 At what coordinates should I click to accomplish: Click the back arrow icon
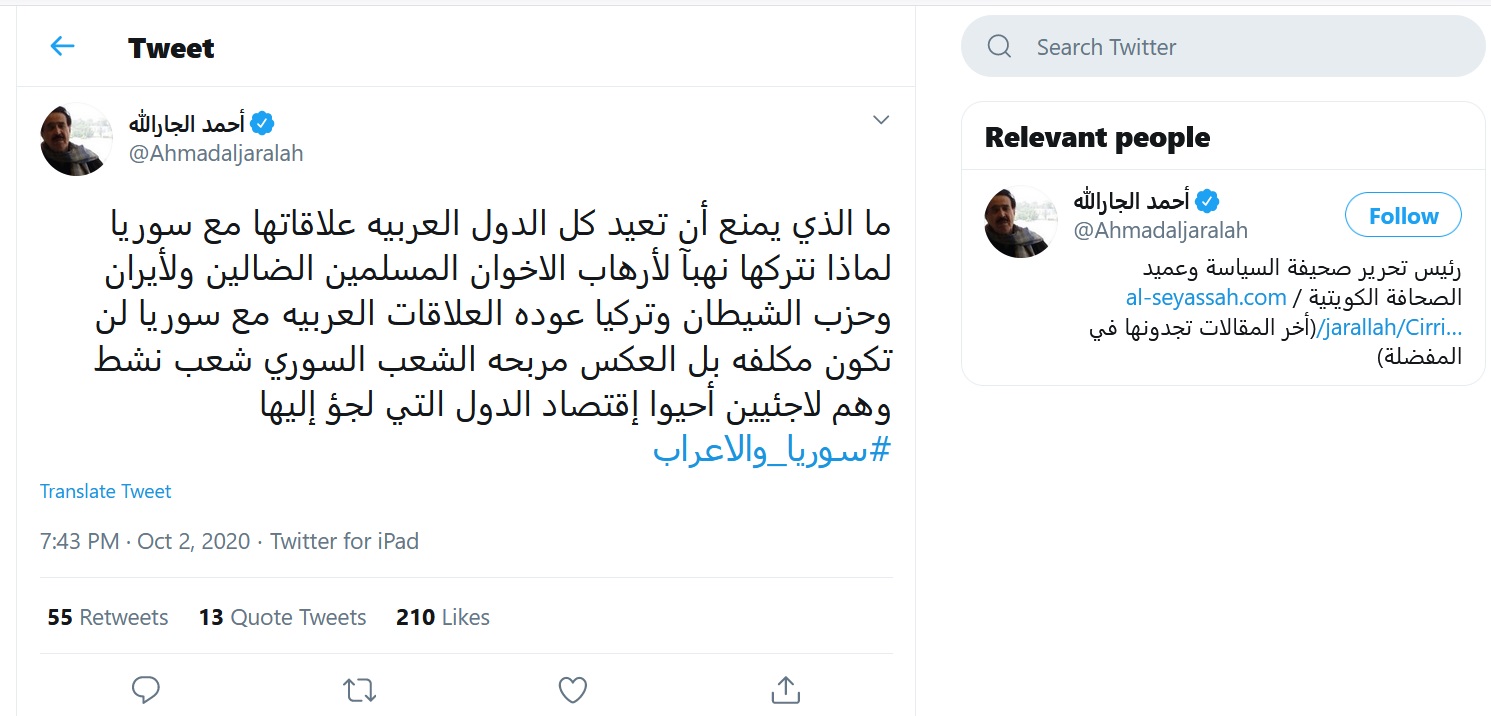pyautogui.click(x=62, y=46)
